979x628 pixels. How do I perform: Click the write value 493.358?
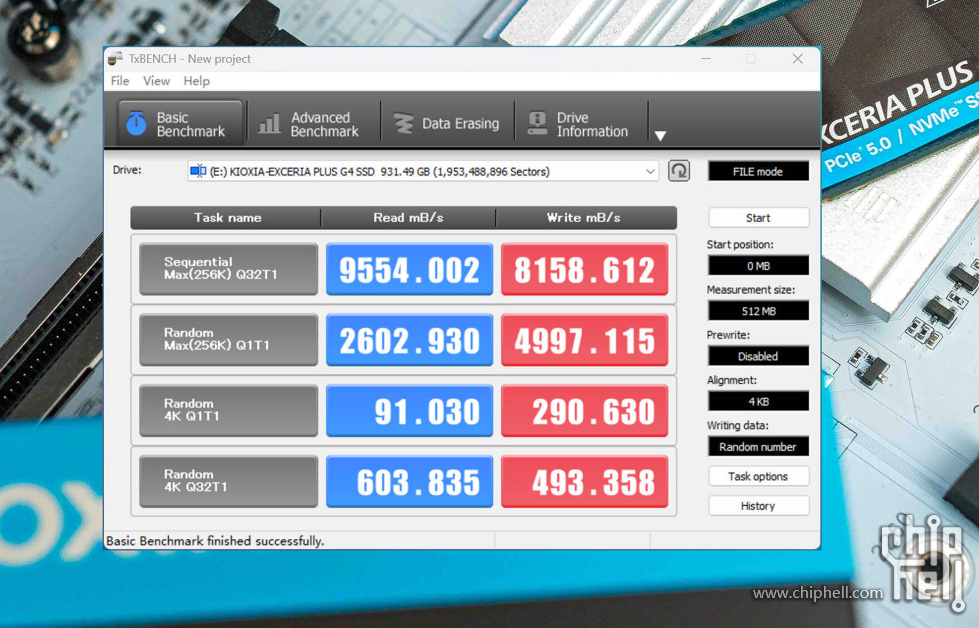point(584,481)
